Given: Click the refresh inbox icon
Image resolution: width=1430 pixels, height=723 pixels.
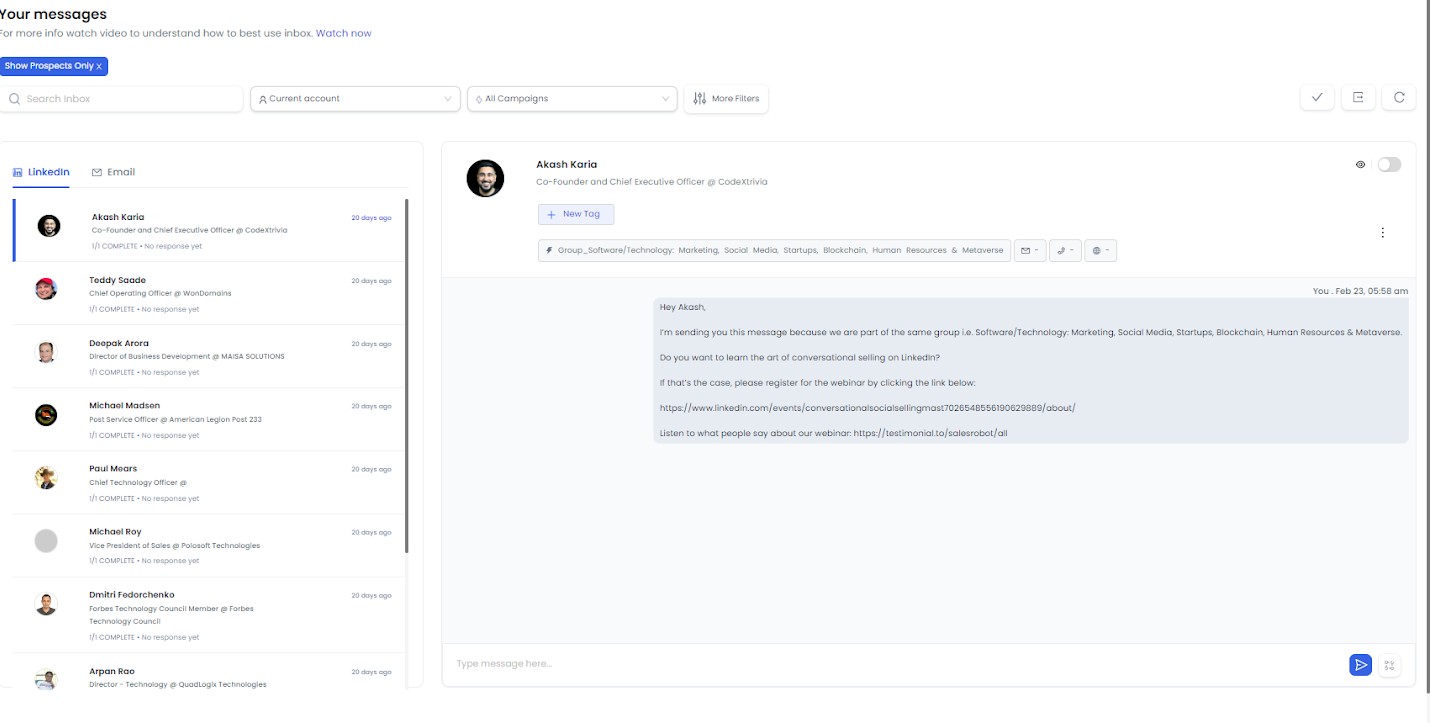Looking at the screenshot, I should point(1399,97).
